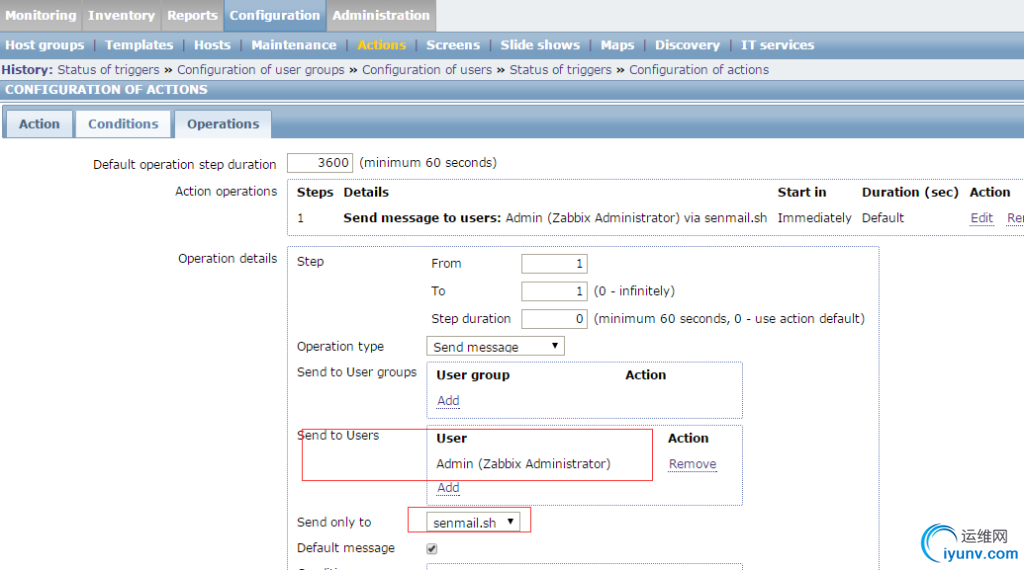Go to Maps submenu
Screen dimensions: 1024x570
(617, 45)
